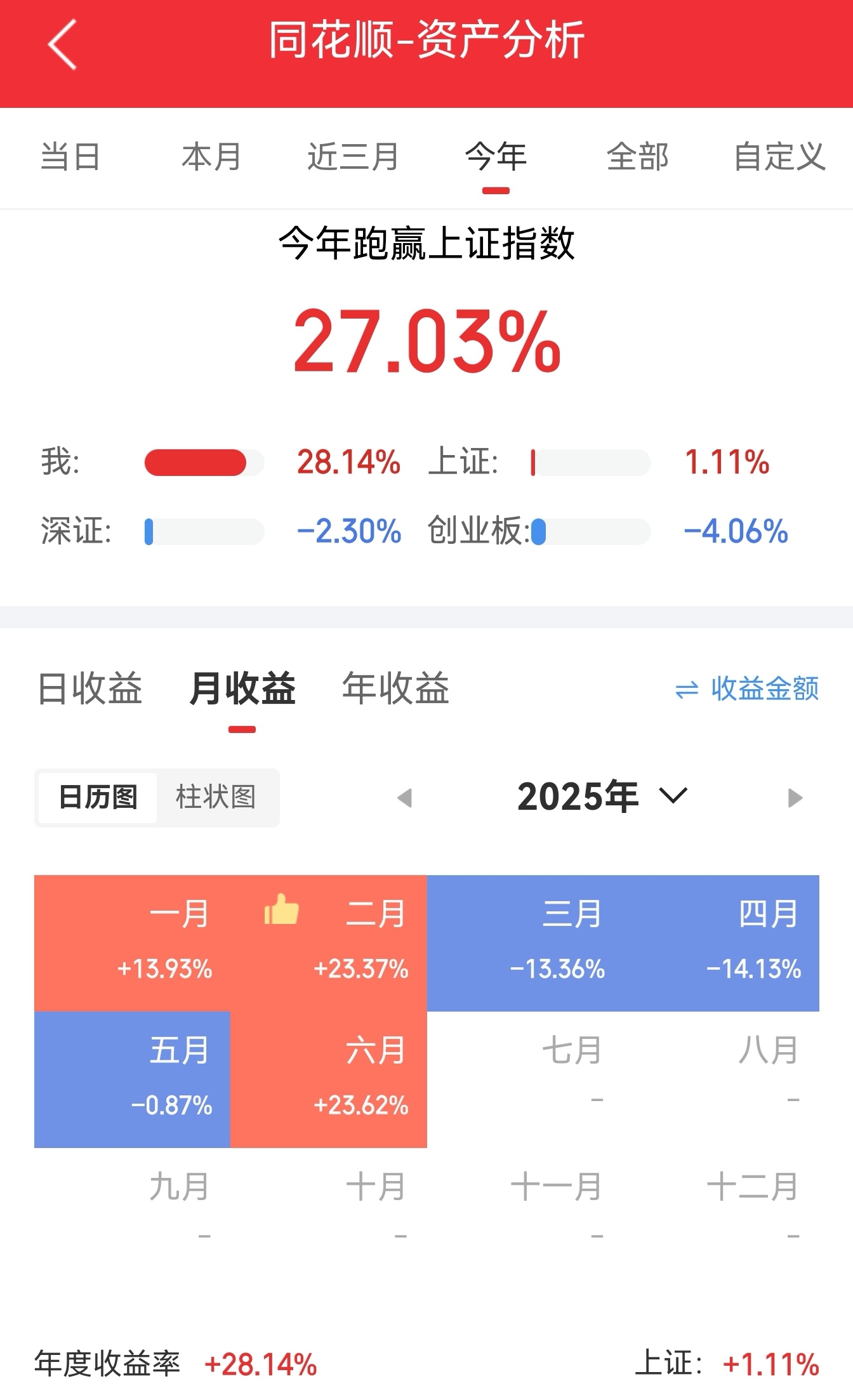
Task: Toggle display to 收益金额
Action: [764, 689]
